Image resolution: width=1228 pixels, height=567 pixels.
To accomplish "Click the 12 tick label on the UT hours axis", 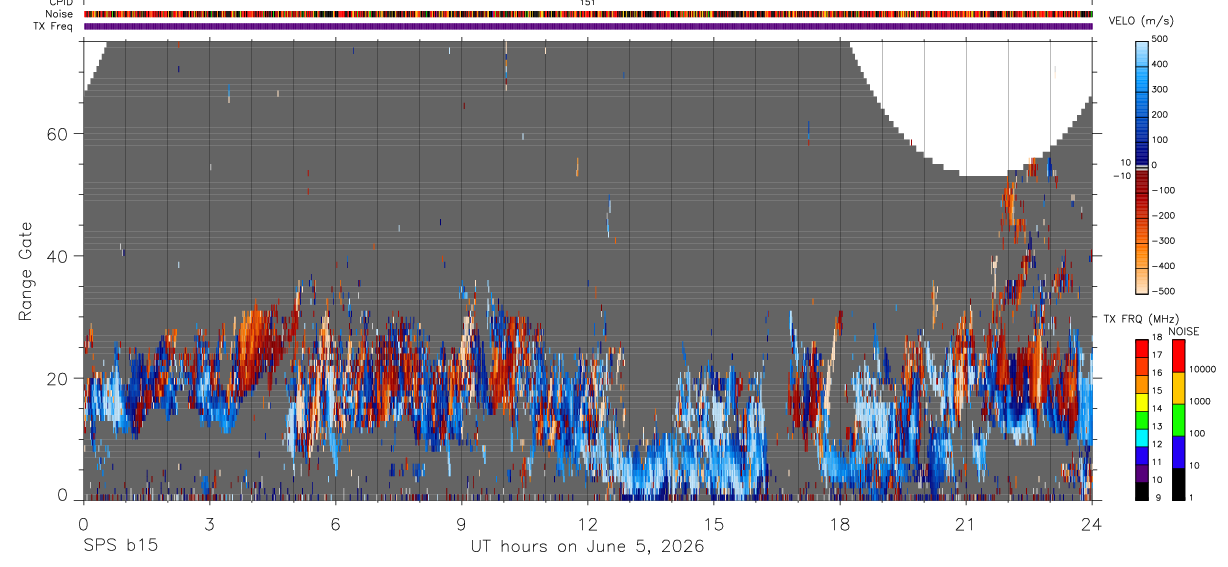I will pos(588,524).
